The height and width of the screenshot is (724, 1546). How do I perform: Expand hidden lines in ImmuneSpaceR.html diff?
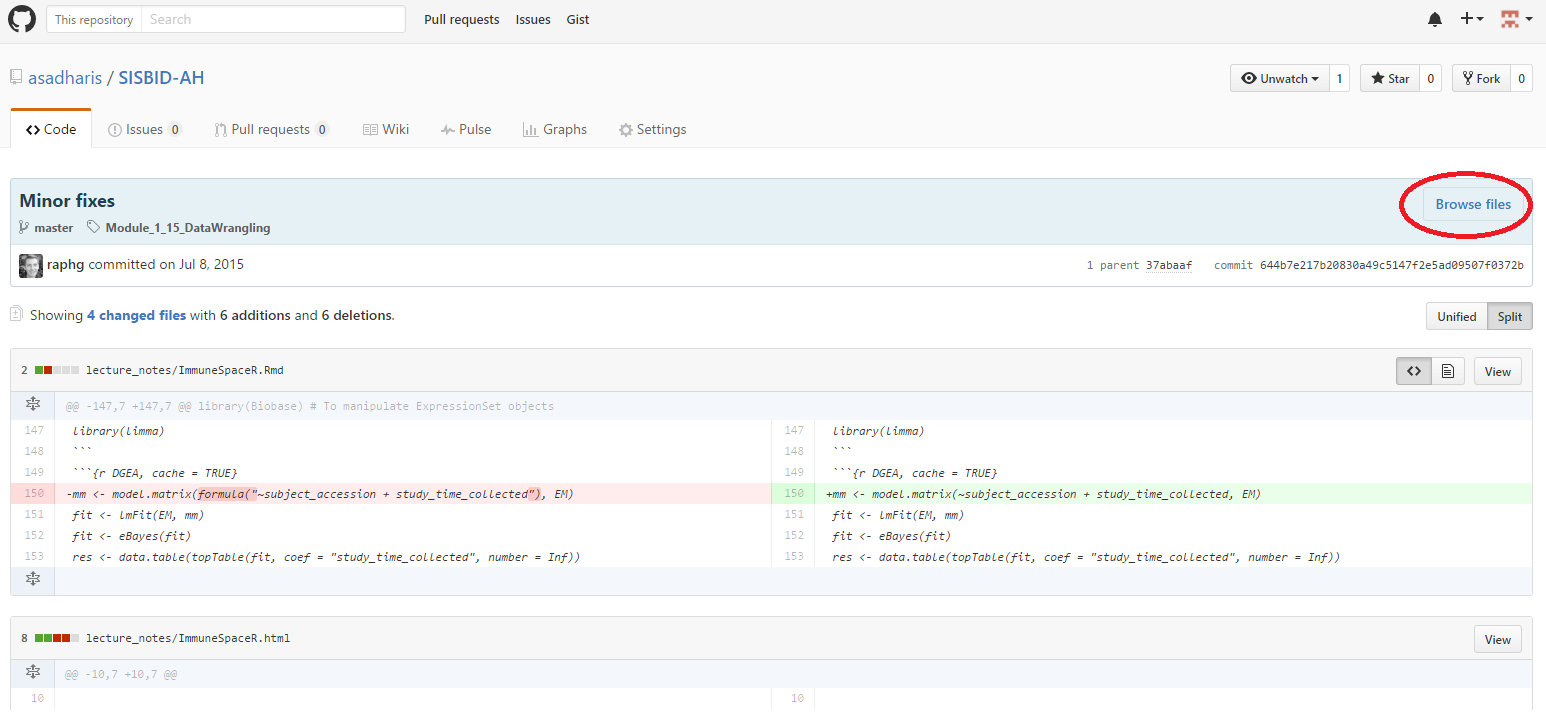click(33, 673)
